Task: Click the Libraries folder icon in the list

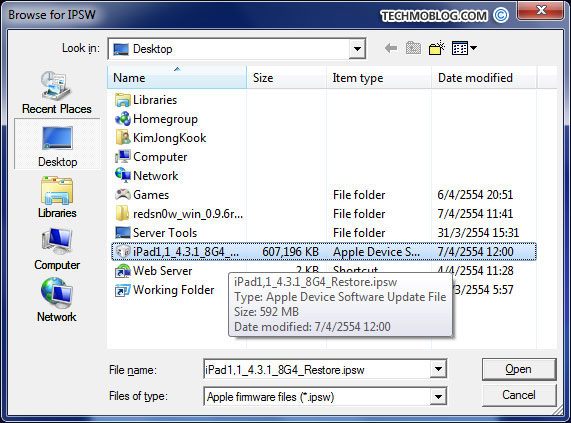Action: coord(123,100)
